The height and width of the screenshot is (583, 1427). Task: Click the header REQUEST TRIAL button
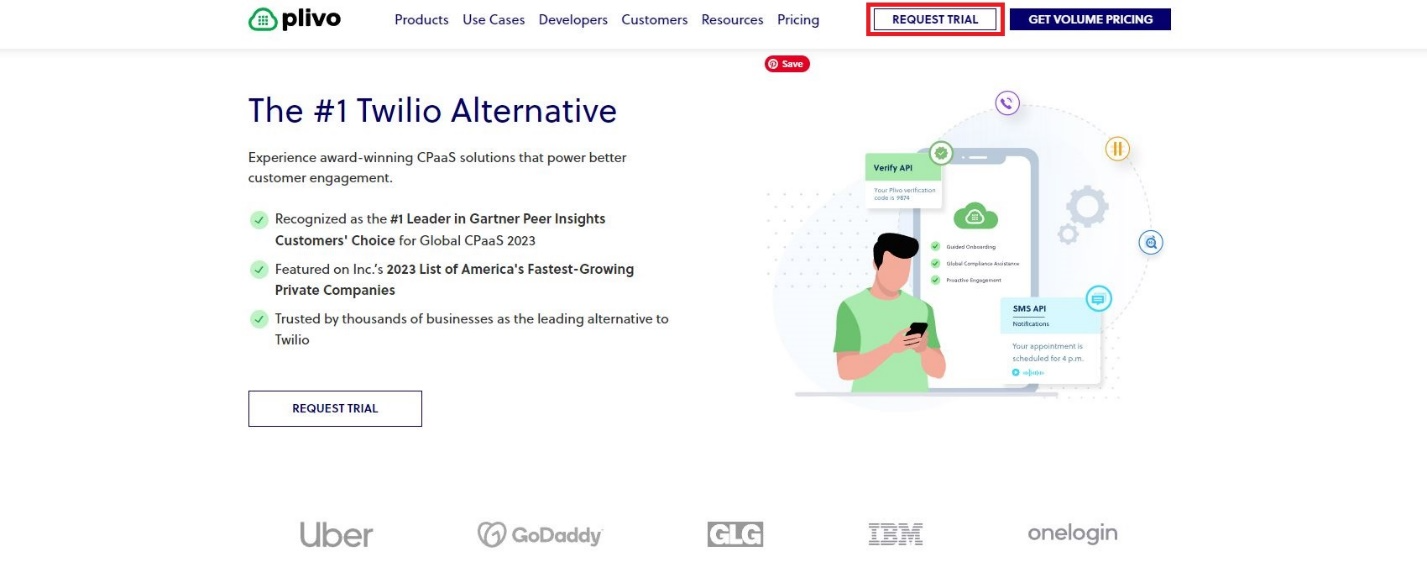point(935,19)
